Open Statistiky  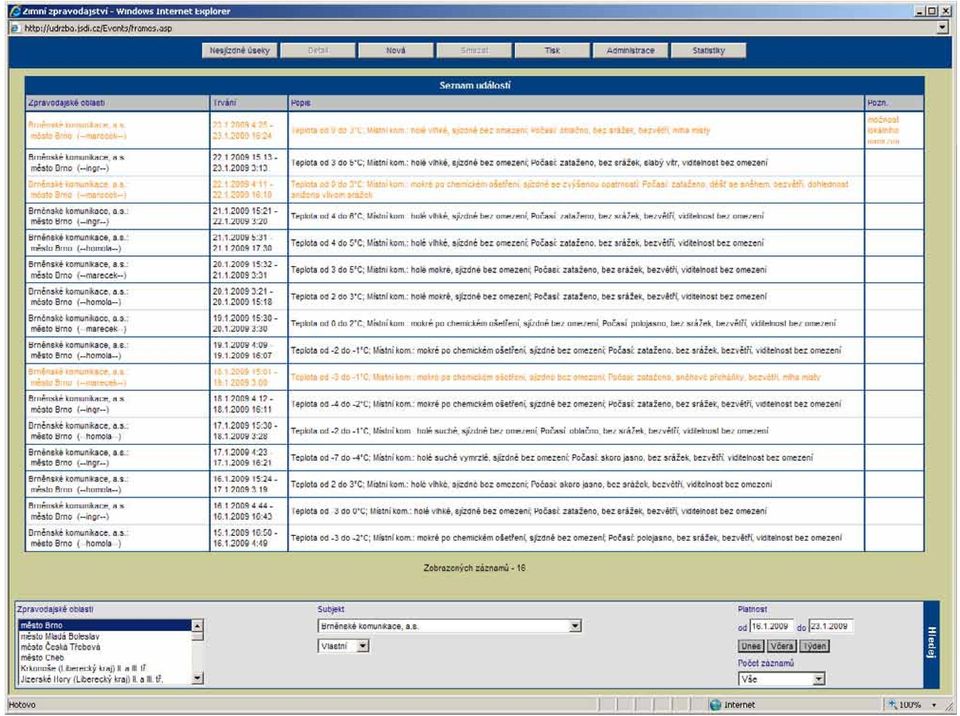click(709, 51)
